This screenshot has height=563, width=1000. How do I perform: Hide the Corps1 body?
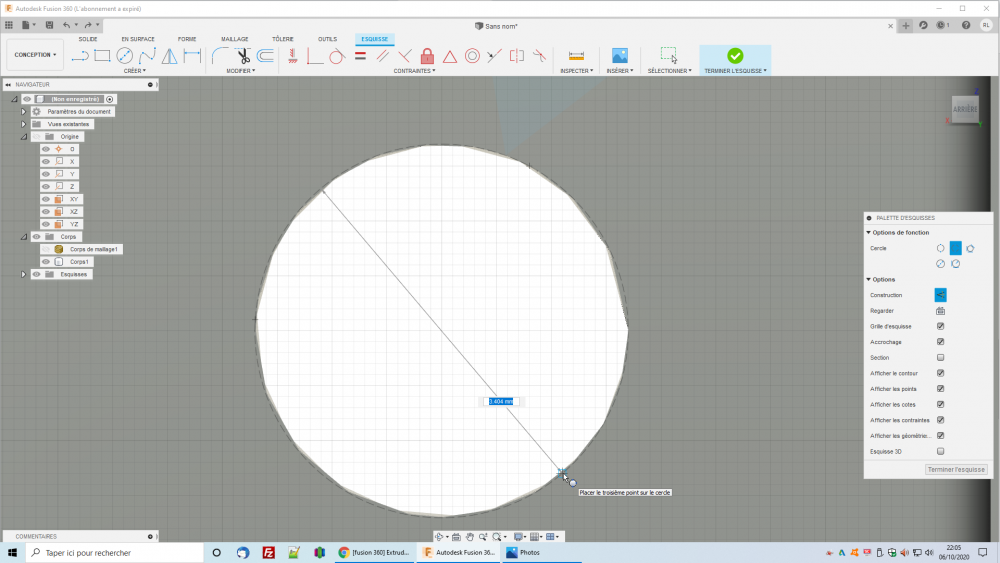point(45,261)
